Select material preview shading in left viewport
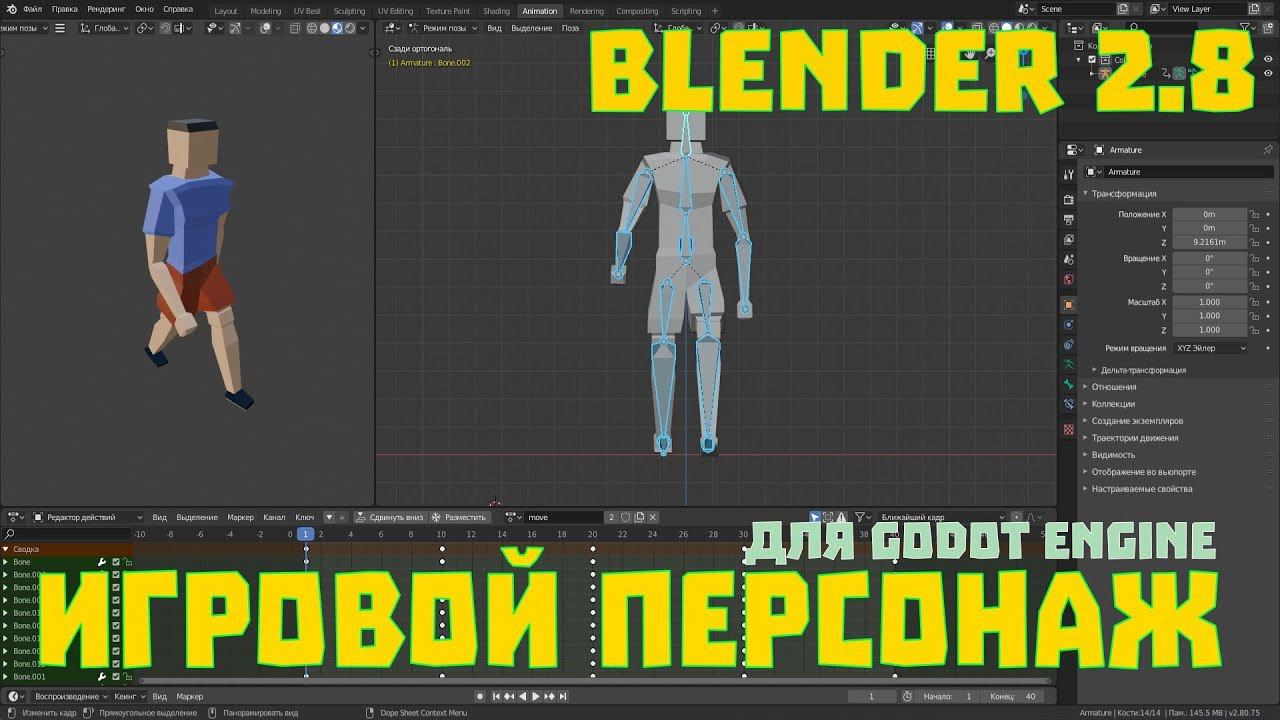 (x=337, y=28)
